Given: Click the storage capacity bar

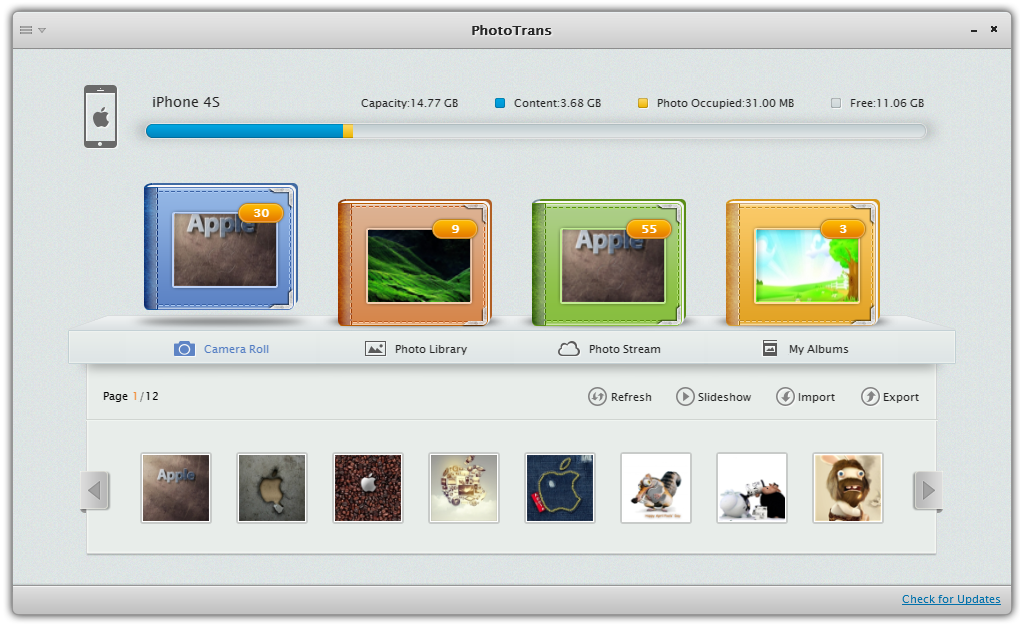Looking at the screenshot, I should pyautogui.click(x=536, y=131).
